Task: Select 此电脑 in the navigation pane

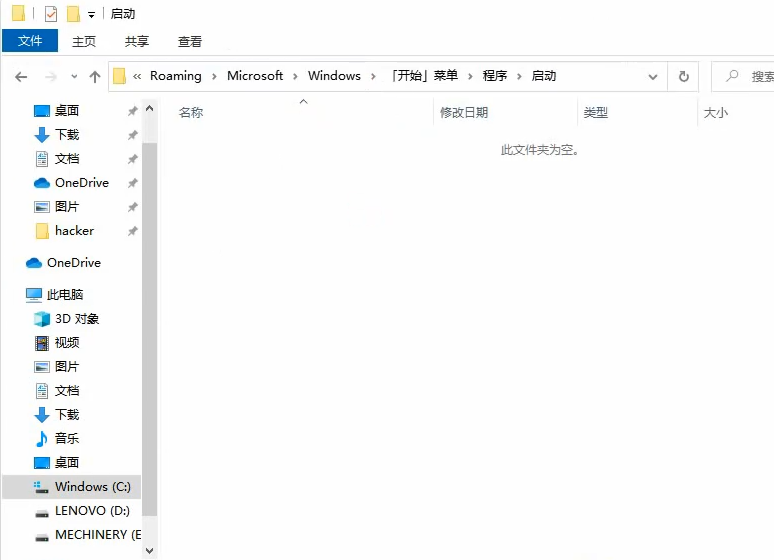Action: click(64, 295)
